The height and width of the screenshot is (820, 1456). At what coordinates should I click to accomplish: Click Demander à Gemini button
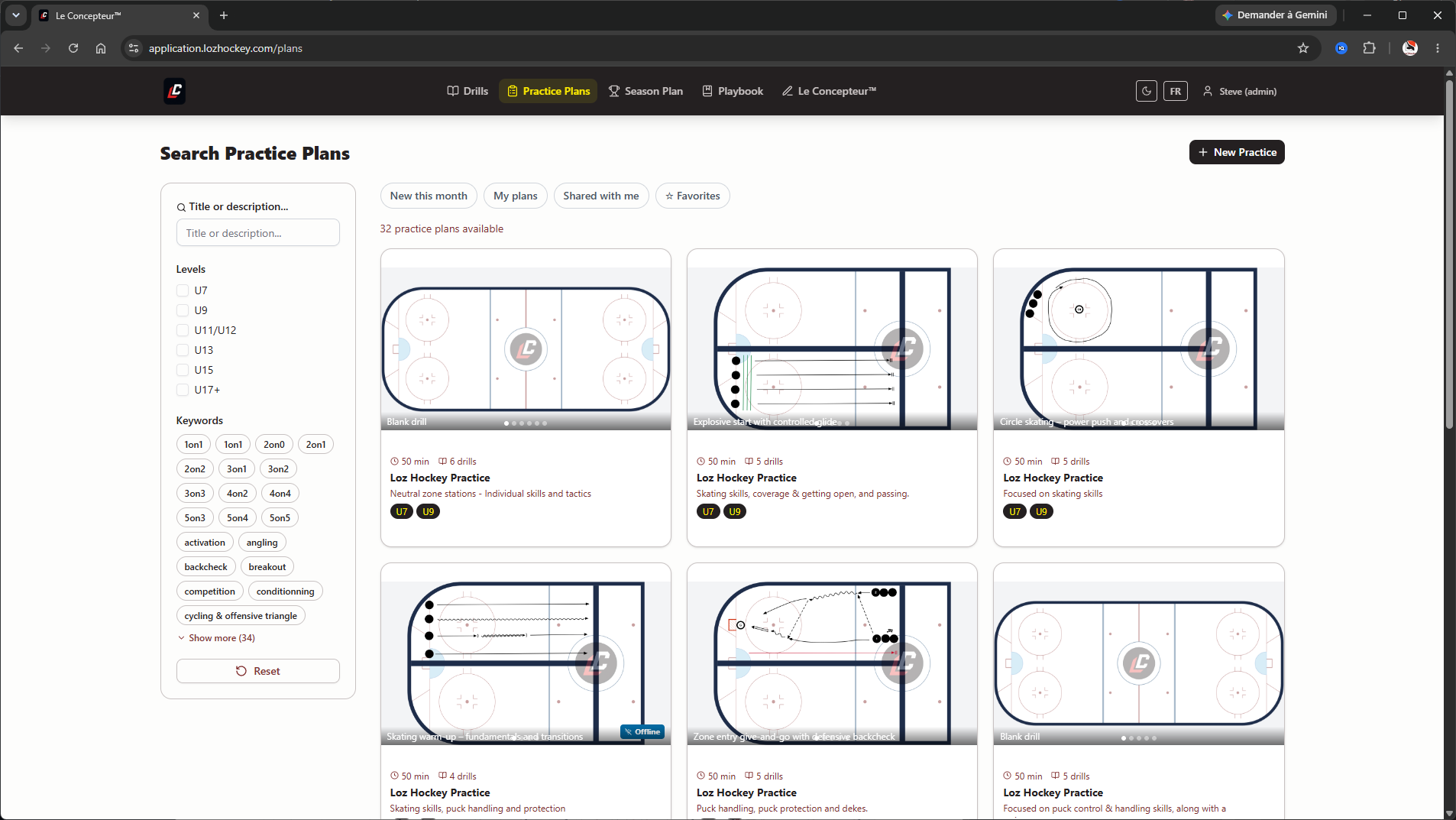click(1275, 15)
